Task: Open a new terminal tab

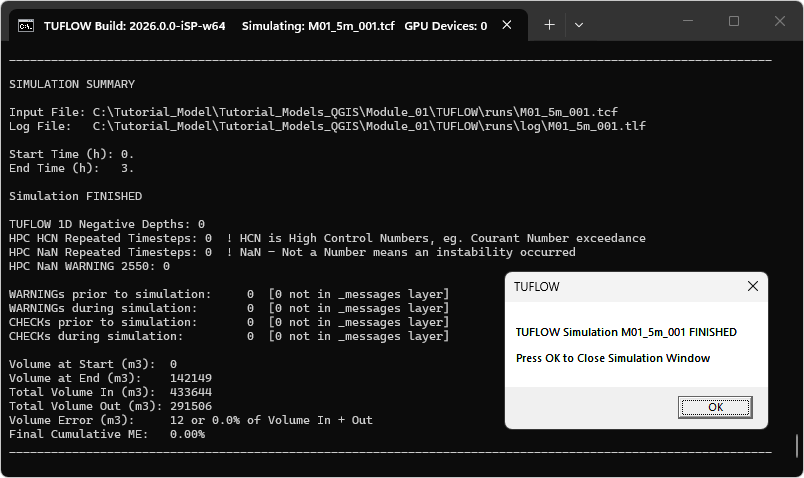Action: click(549, 25)
